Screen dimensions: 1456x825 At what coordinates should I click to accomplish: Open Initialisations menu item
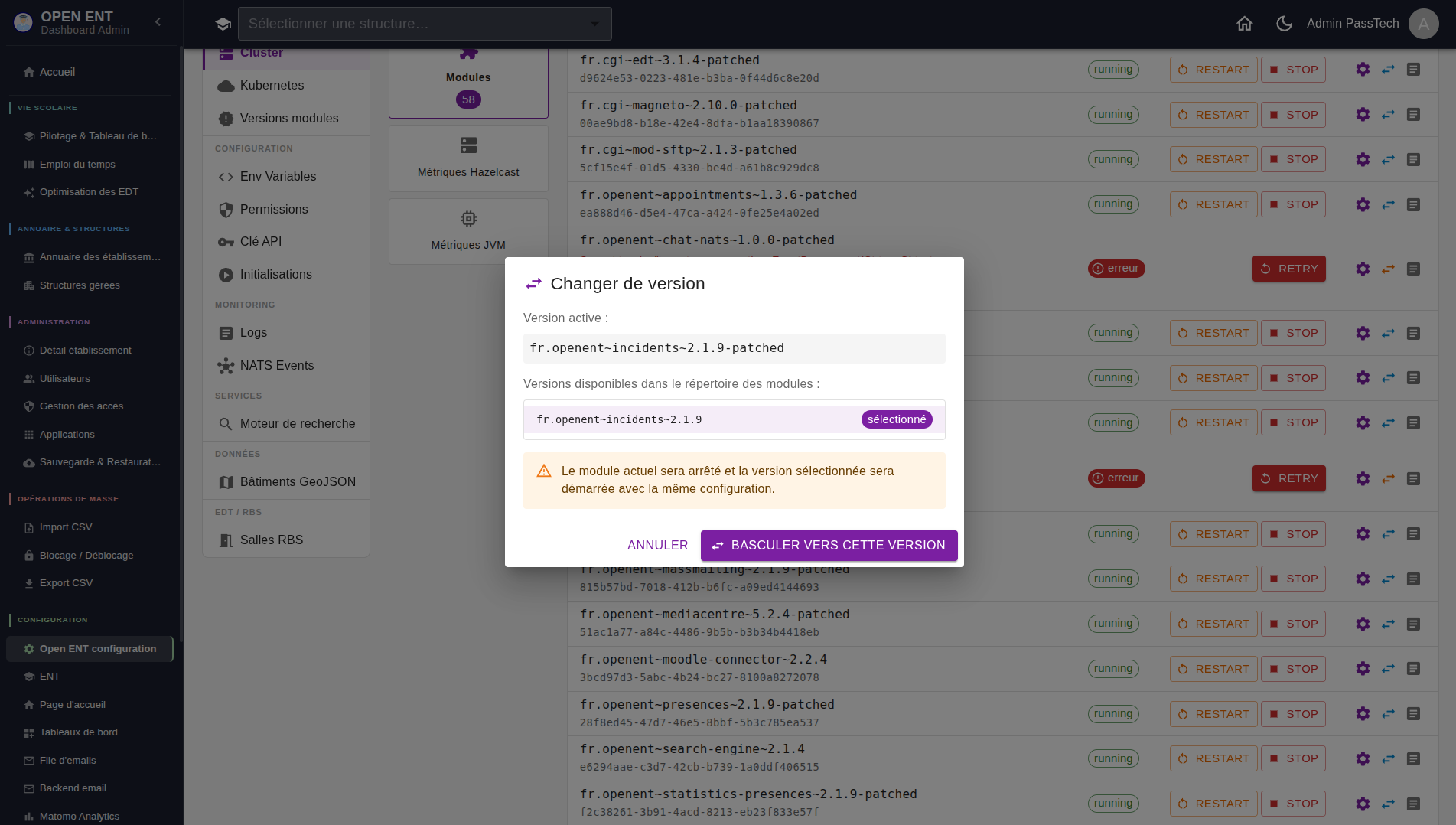click(x=286, y=275)
